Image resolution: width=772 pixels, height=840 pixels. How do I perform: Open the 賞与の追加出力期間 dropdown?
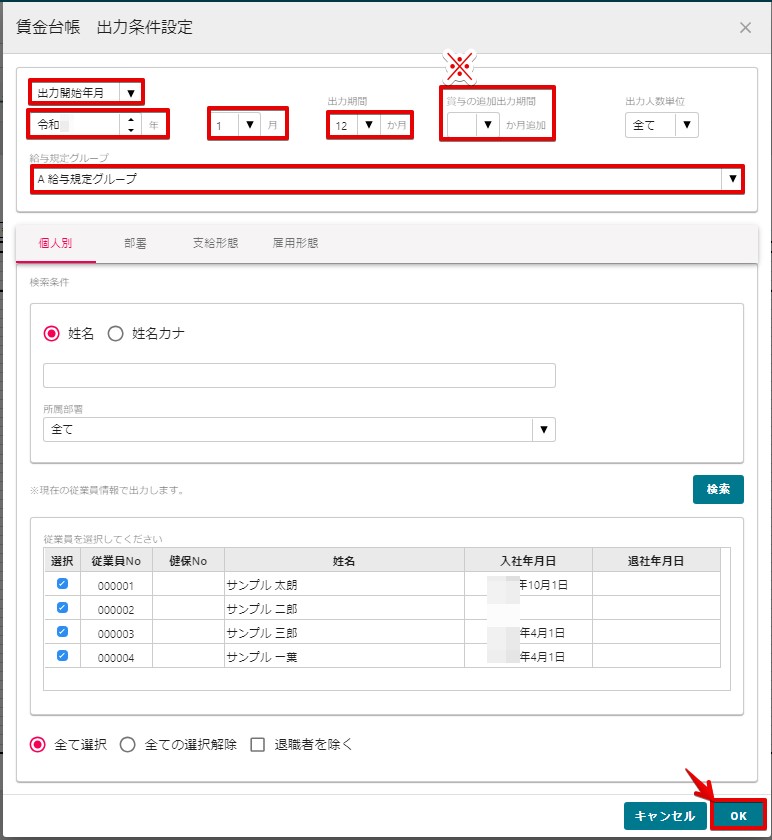point(488,125)
